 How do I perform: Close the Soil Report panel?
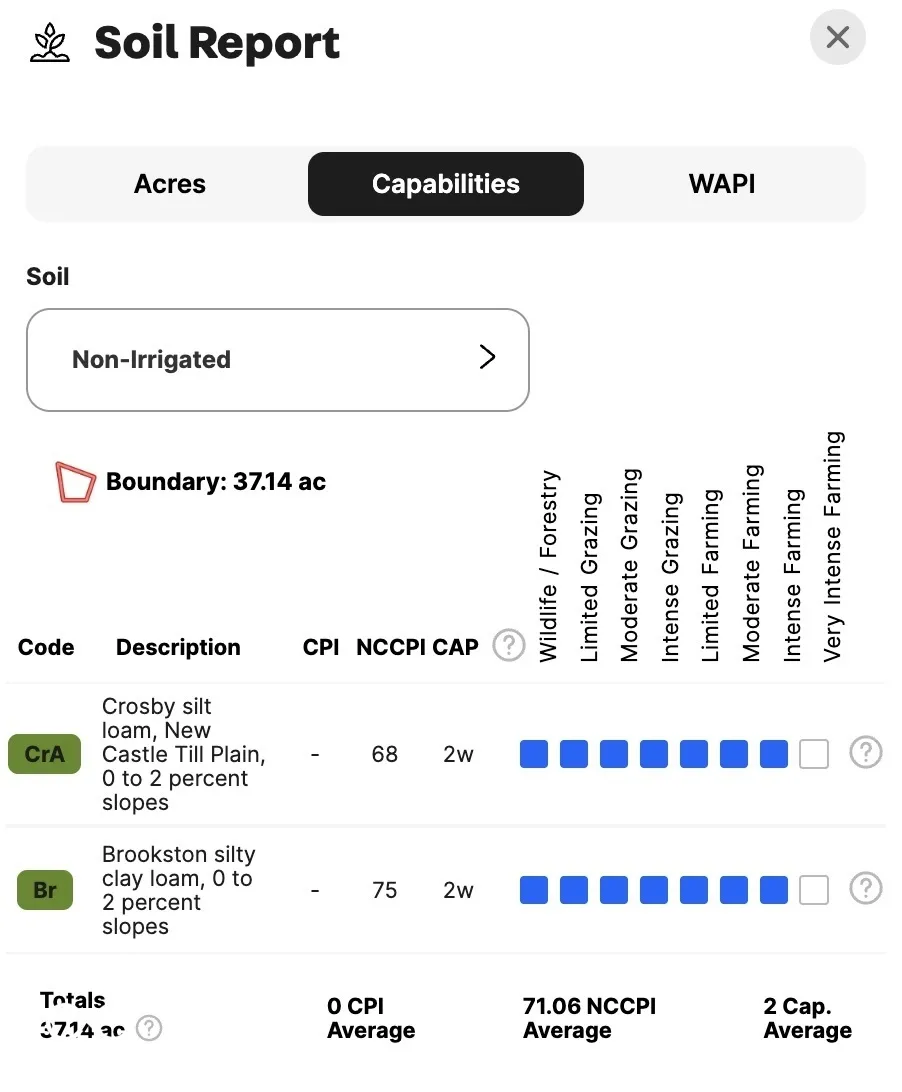(x=837, y=38)
